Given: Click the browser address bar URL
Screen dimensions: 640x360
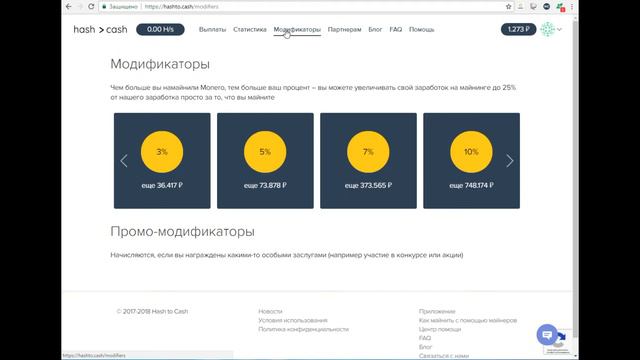Looking at the screenshot, I should [182, 7].
